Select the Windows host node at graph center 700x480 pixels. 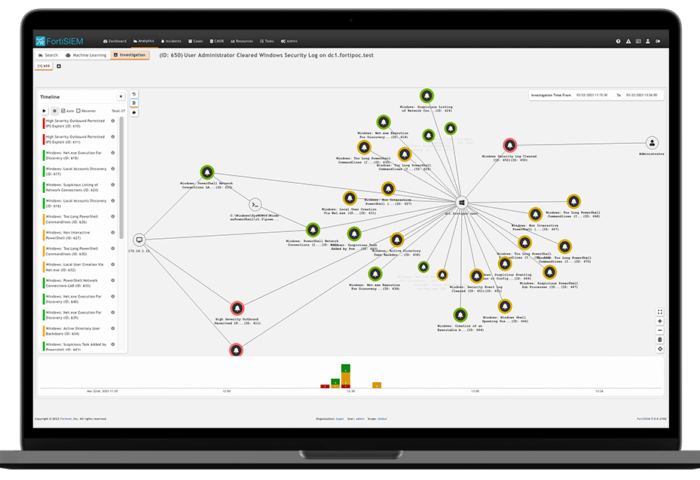point(462,202)
